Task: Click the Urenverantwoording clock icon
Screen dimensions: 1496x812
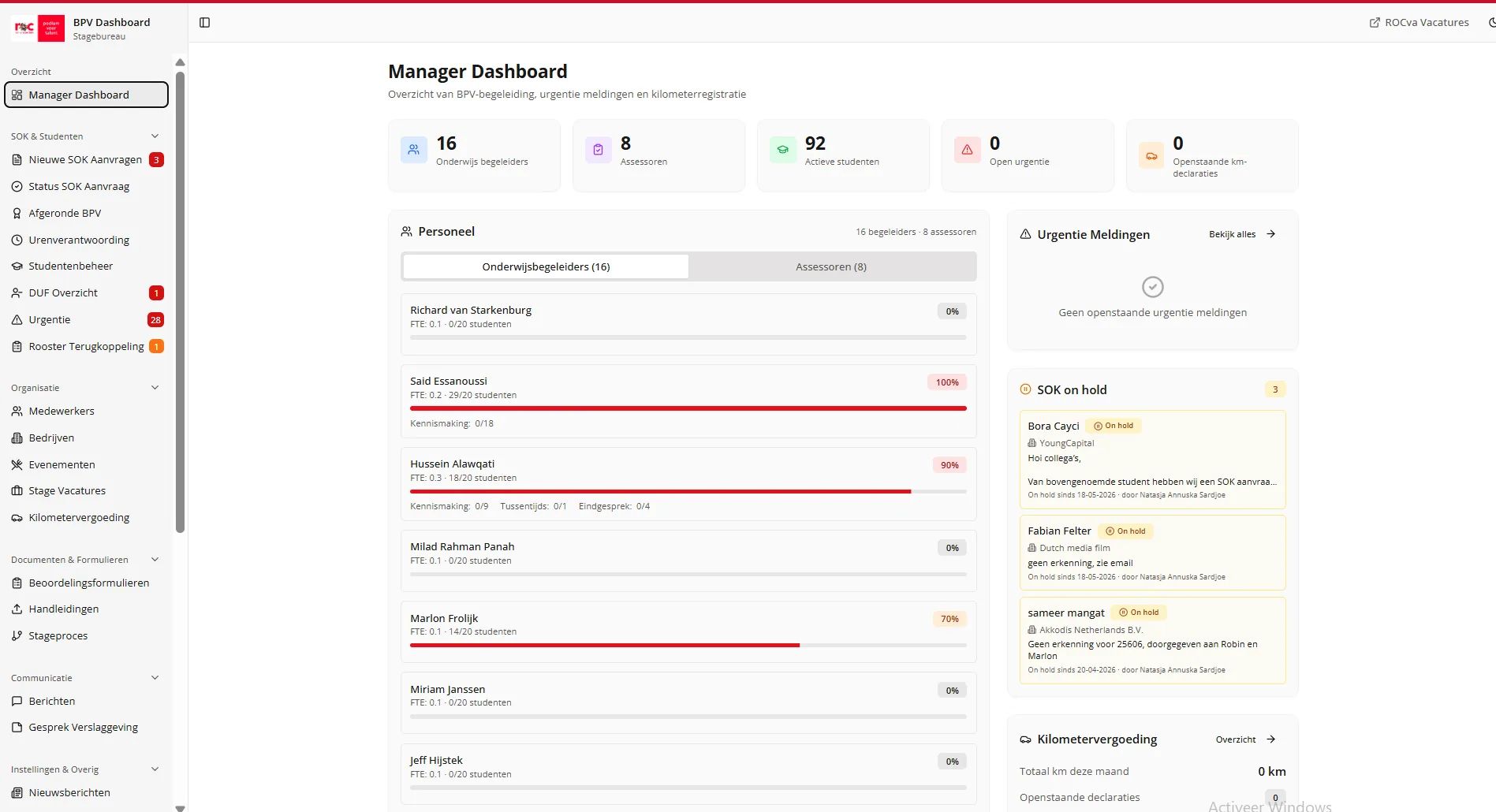Action: point(17,240)
